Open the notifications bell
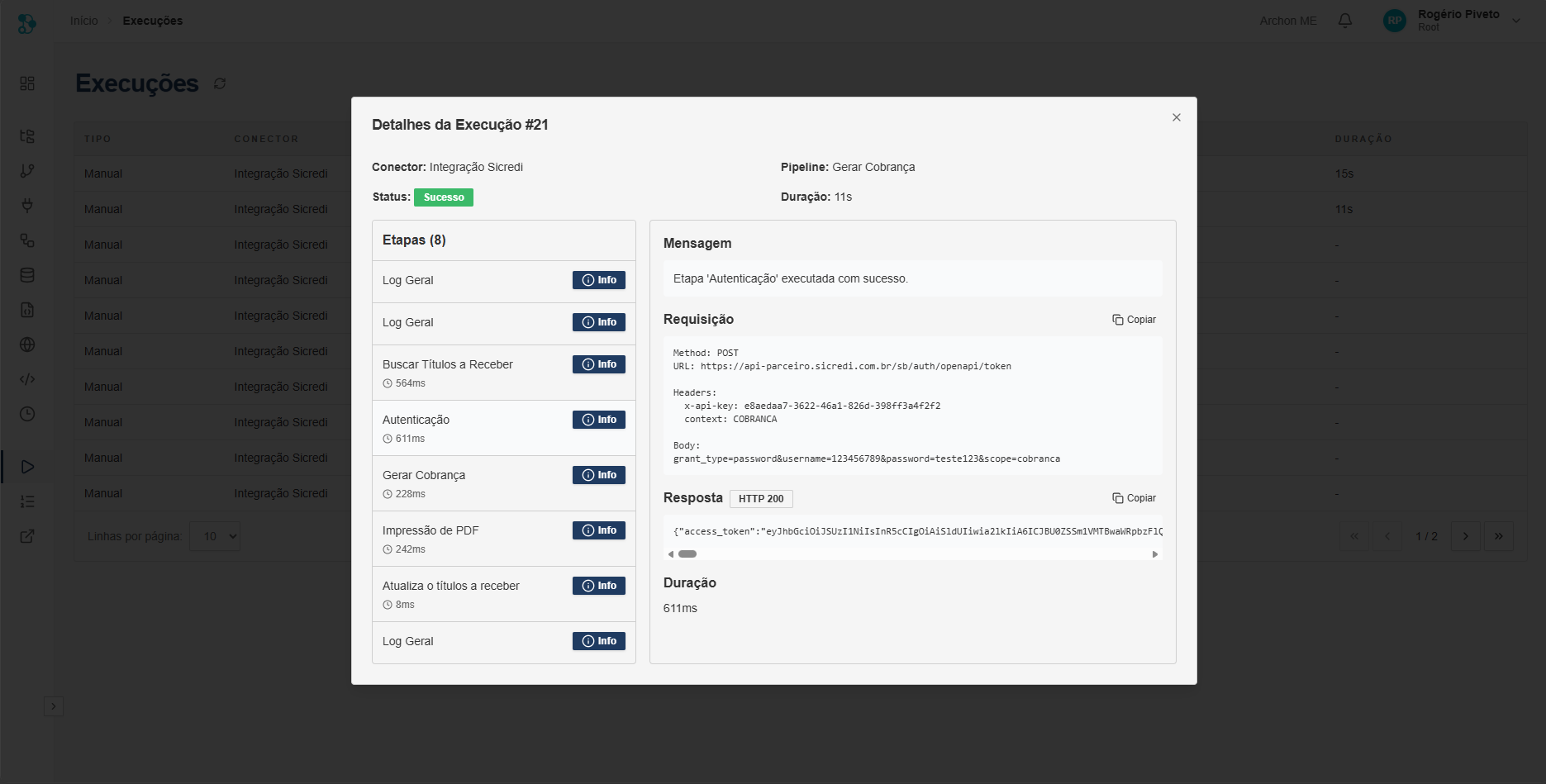This screenshot has height=784, width=1546. click(1344, 21)
